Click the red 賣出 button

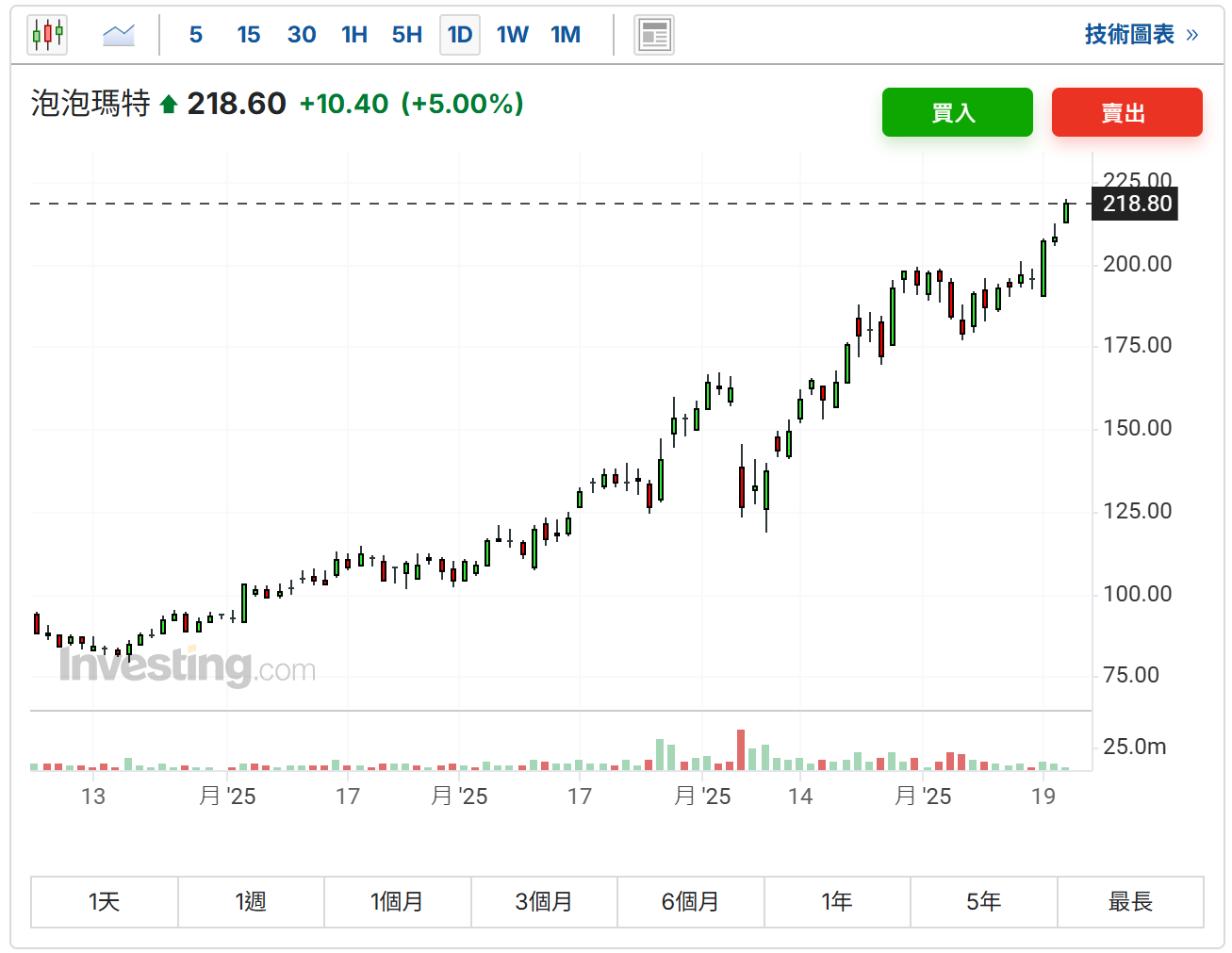(1127, 112)
